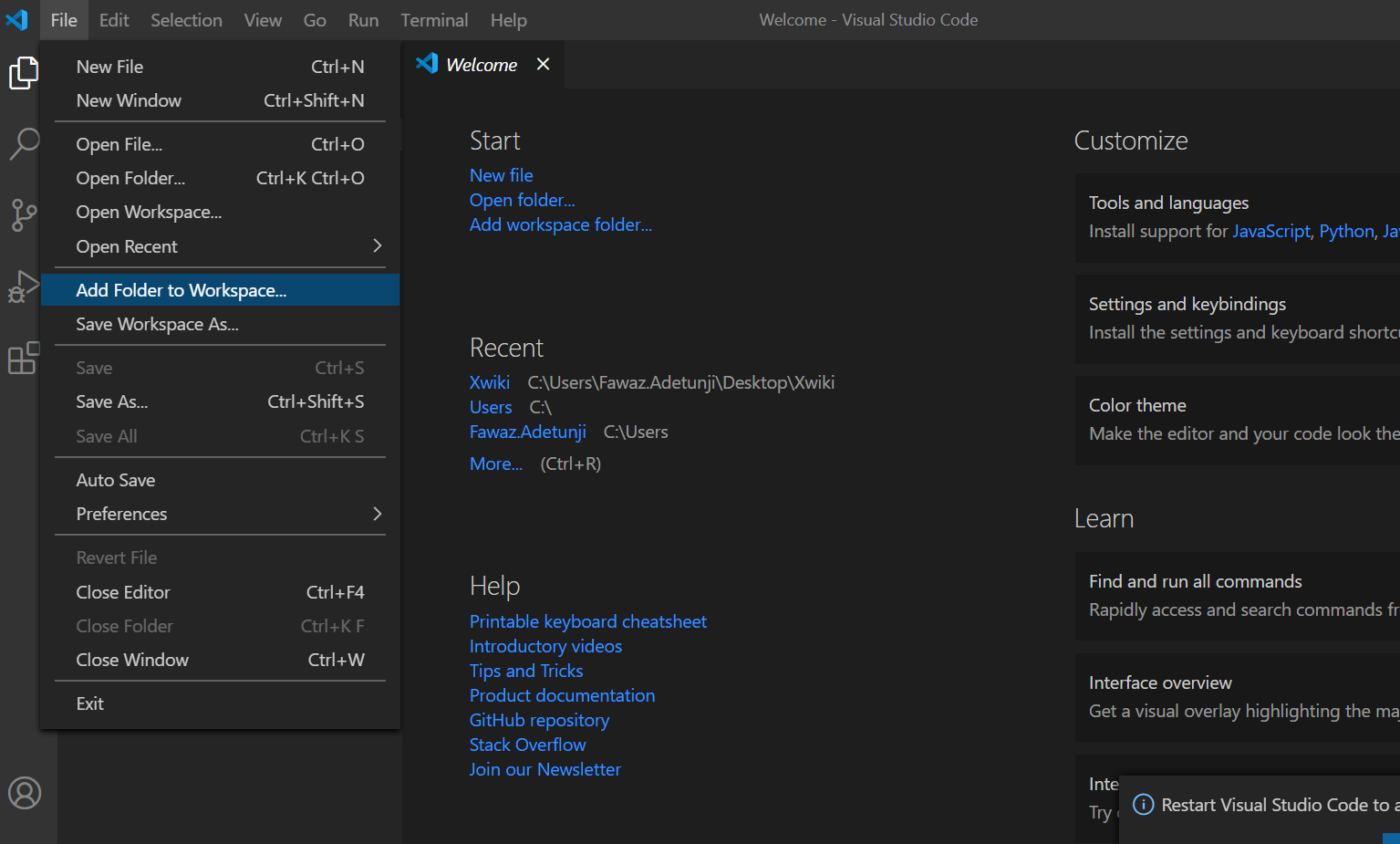
Task: Click the Open folder... link under Start
Action: coord(523,200)
